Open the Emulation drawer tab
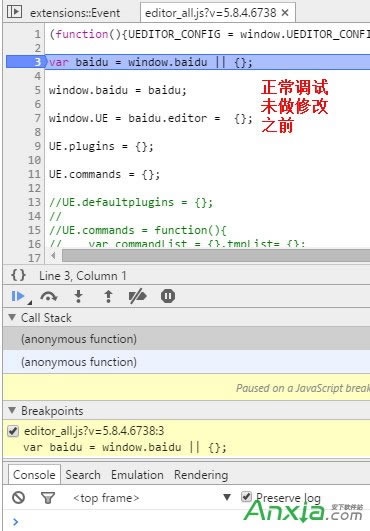The height and width of the screenshot is (531, 370). [x=137, y=475]
